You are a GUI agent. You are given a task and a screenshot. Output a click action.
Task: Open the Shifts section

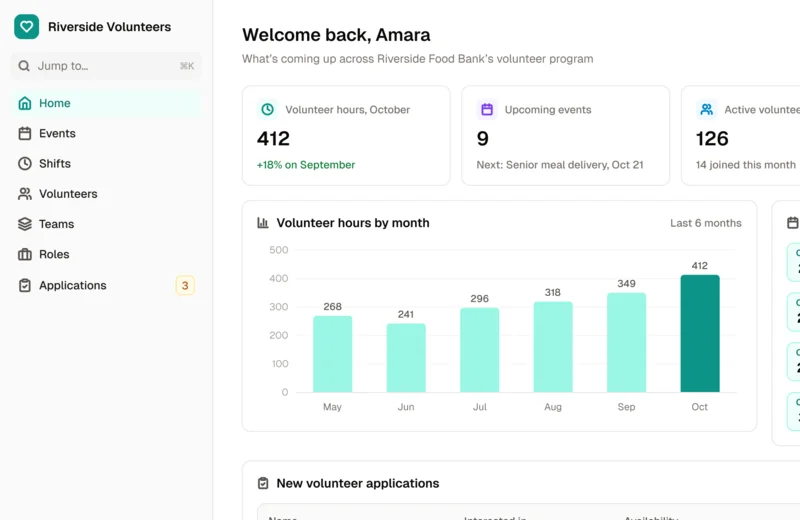point(106,163)
